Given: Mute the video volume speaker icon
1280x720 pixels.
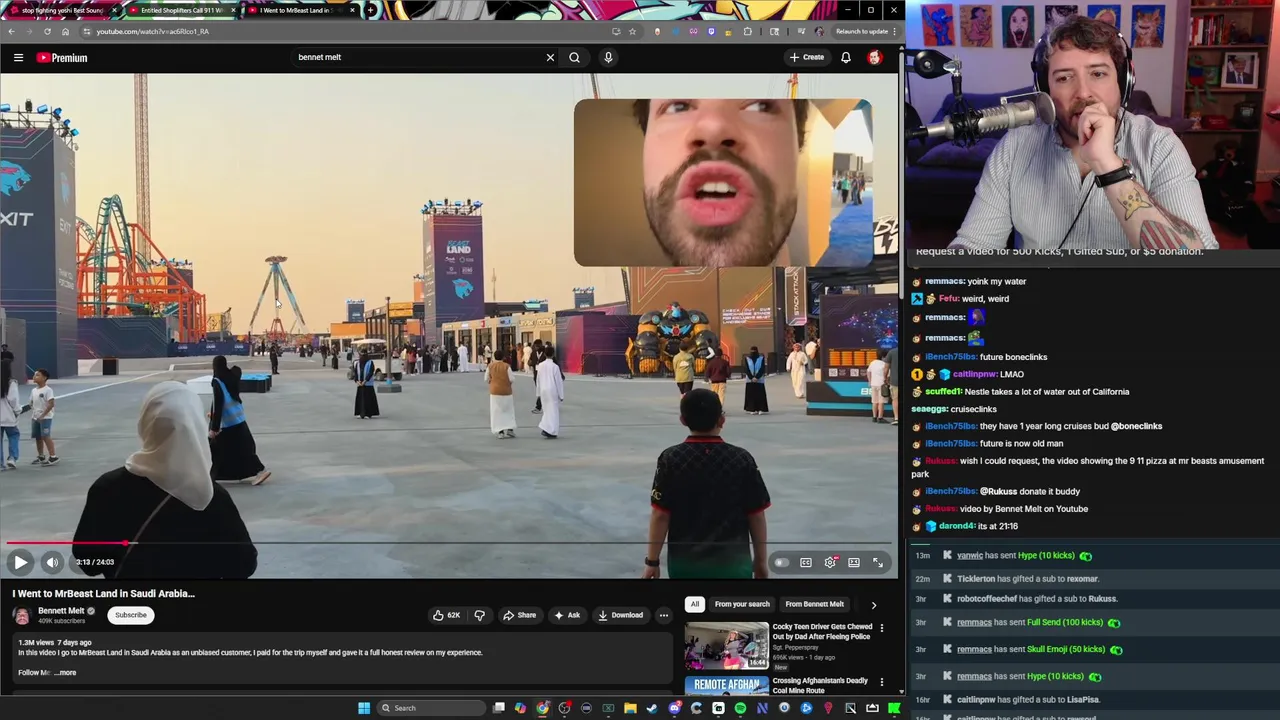Looking at the screenshot, I should 52,562.
